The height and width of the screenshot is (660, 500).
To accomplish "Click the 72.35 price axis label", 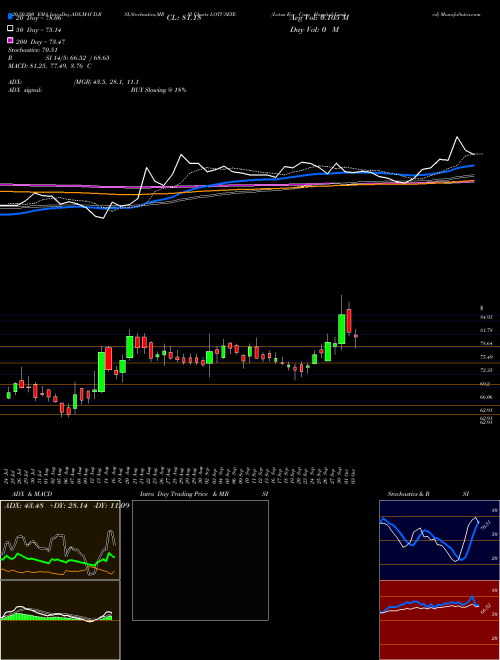I will (x=486, y=370).
